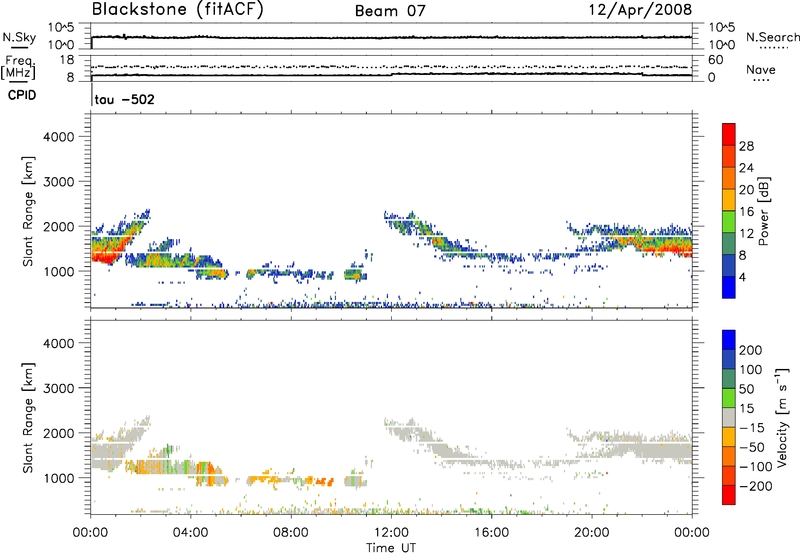Click the dark blue bottom of power color bar
Viewport: 800px width, 554px height.
(729, 287)
